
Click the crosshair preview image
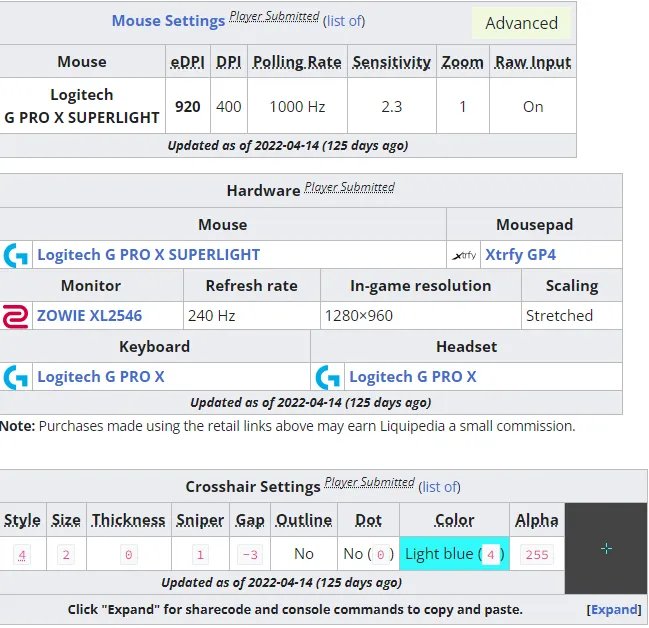coord(606,549)
